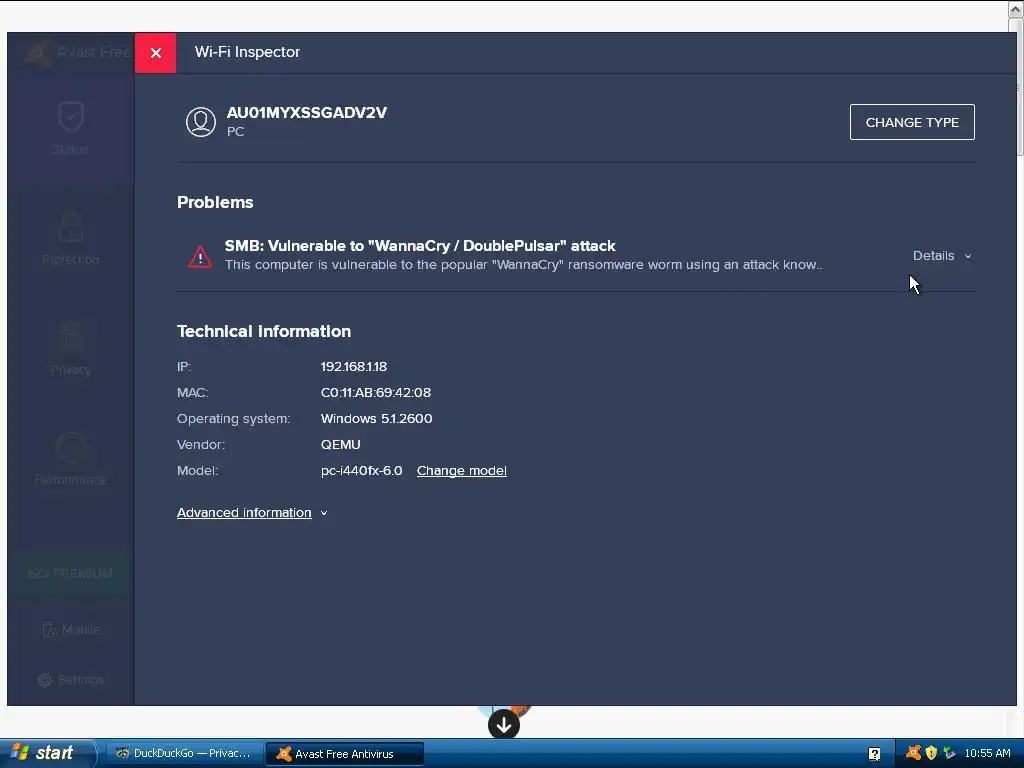Image resolution: width=1024 pixels, height=768 pixels.
Task: Click the 10:55 AM taskbar clock
Action: pos(987,753)
